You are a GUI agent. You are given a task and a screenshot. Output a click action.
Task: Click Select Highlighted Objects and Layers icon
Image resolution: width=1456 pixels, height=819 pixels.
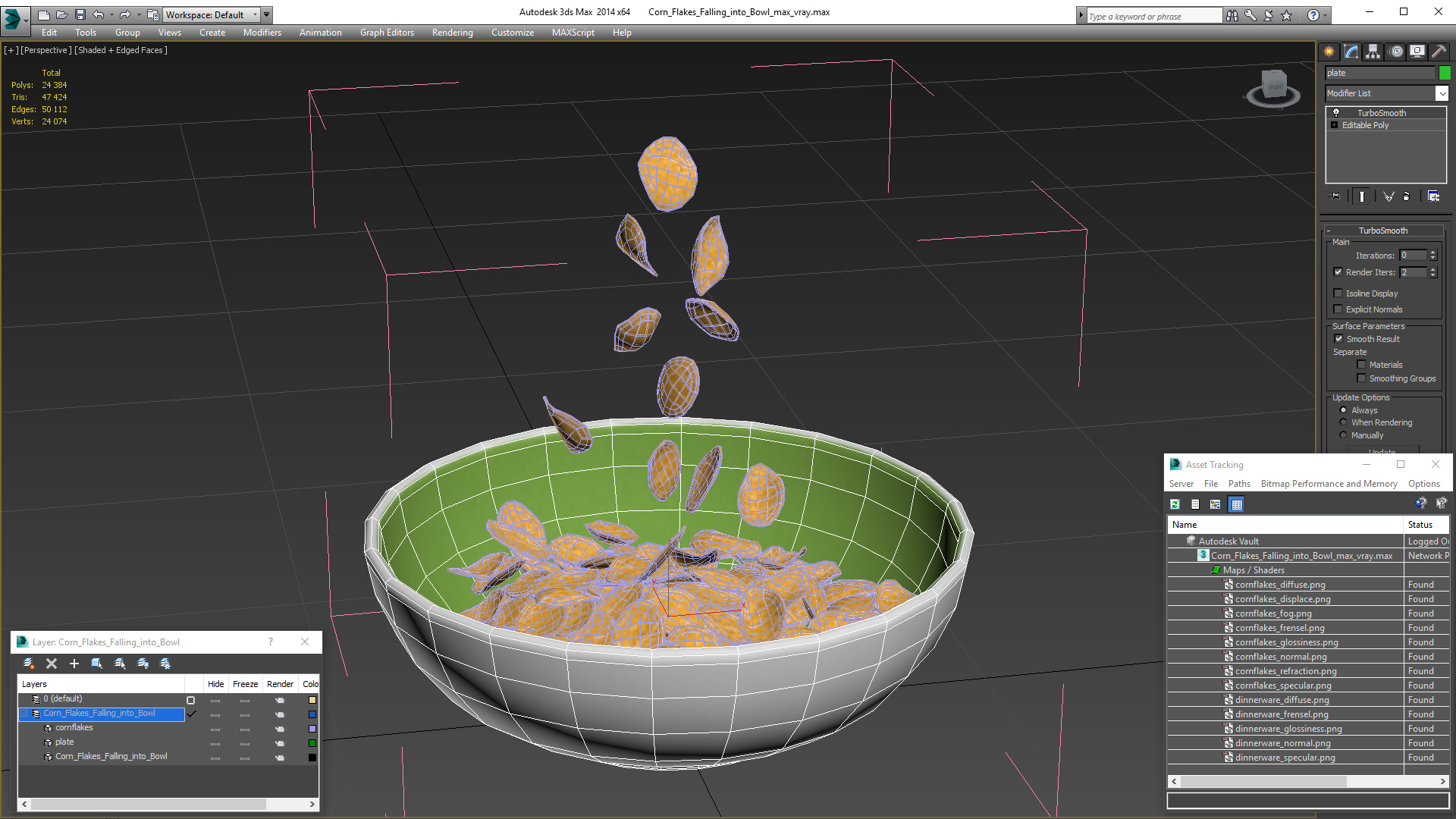(97, 664)
